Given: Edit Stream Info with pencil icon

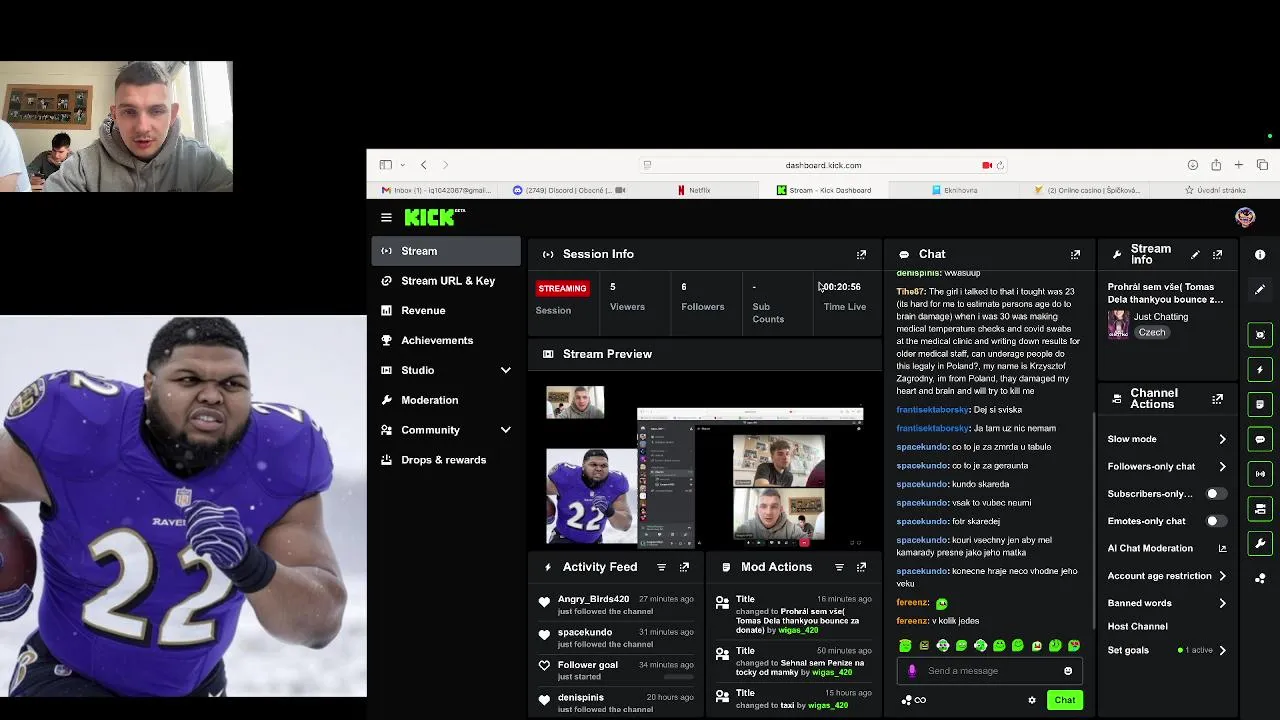Looking at the screenshot, I should coord(1195,254).
